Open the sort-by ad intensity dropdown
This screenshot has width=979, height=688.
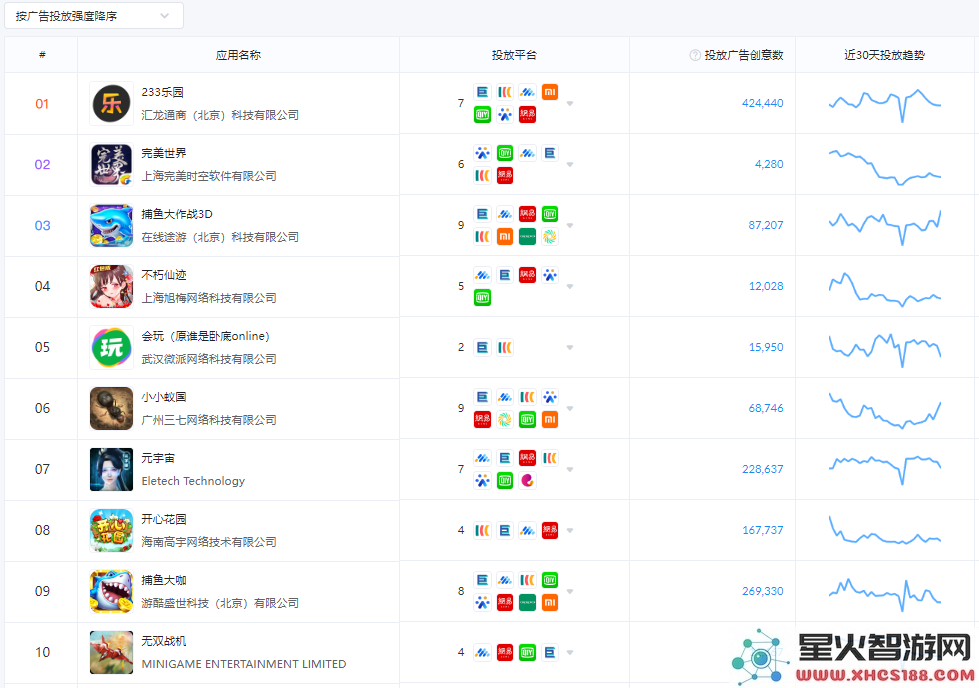tap(94, 16)
